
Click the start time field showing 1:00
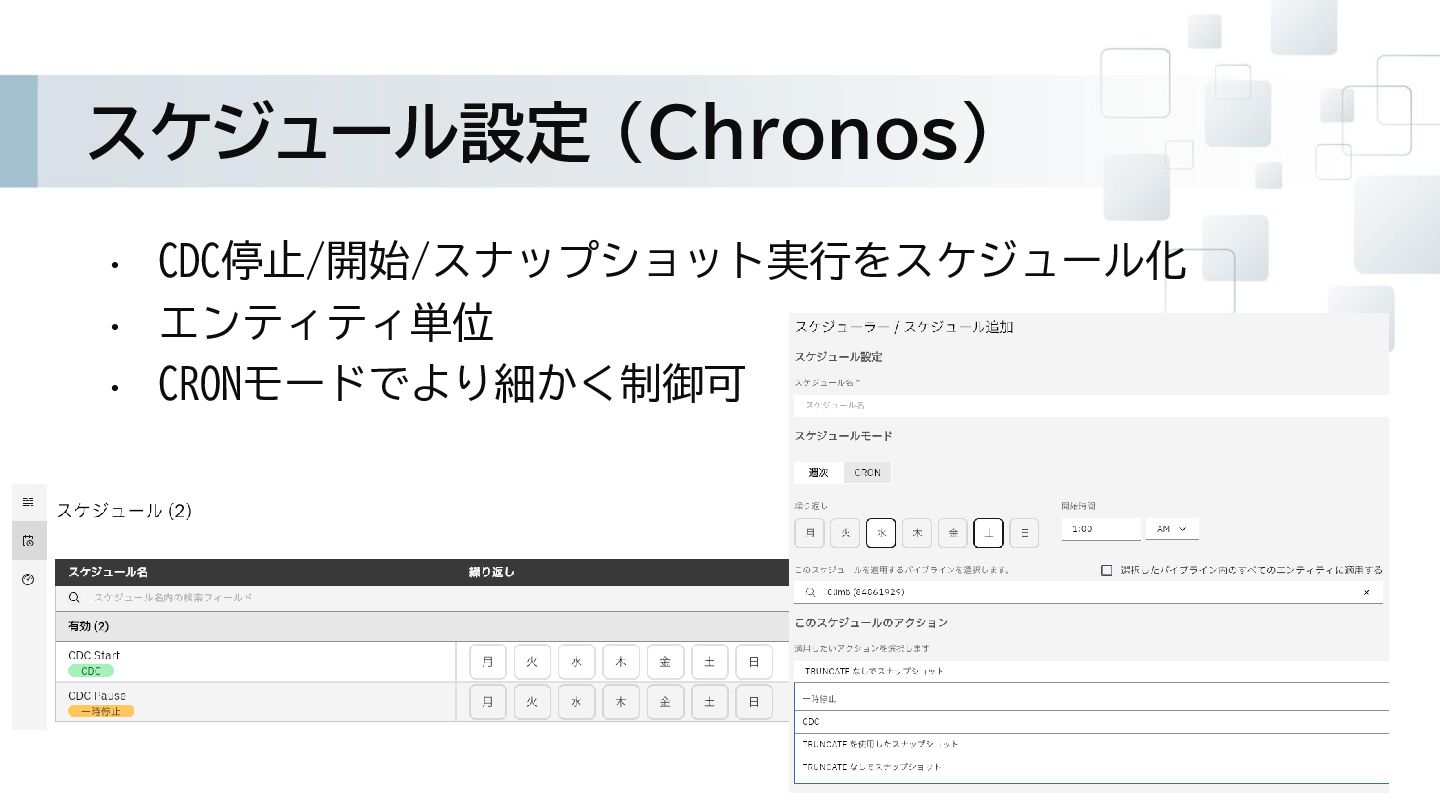tap(1101, 528)
